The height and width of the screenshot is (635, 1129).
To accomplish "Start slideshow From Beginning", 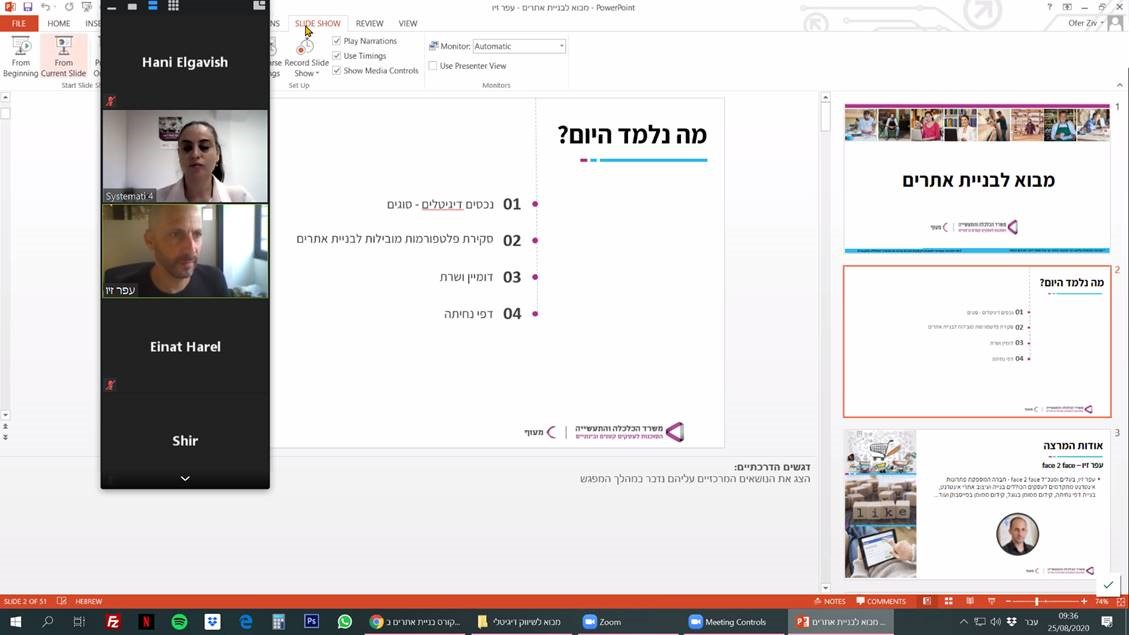I will click(20, 56).
